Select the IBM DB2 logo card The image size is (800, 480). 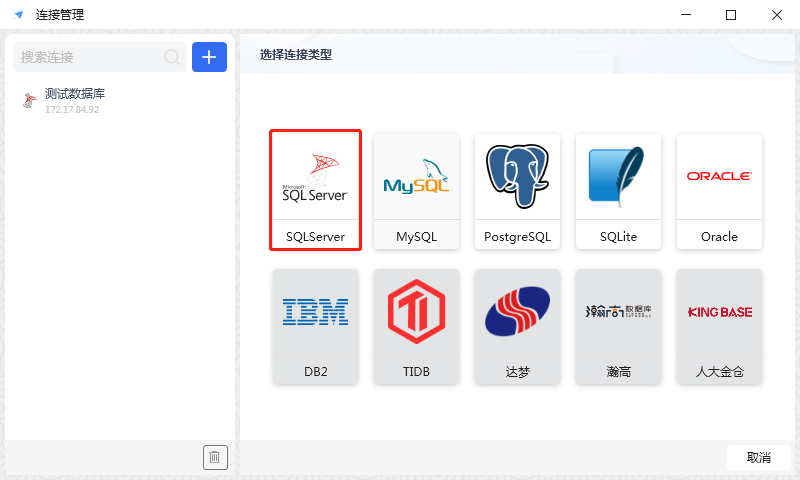point(315,326)
